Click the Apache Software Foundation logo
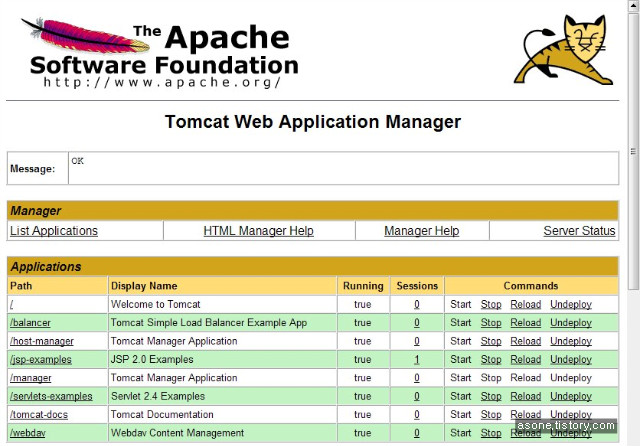The height and width of the screenshot is (446, 640). pyautogui.click(x=160, y=53)
